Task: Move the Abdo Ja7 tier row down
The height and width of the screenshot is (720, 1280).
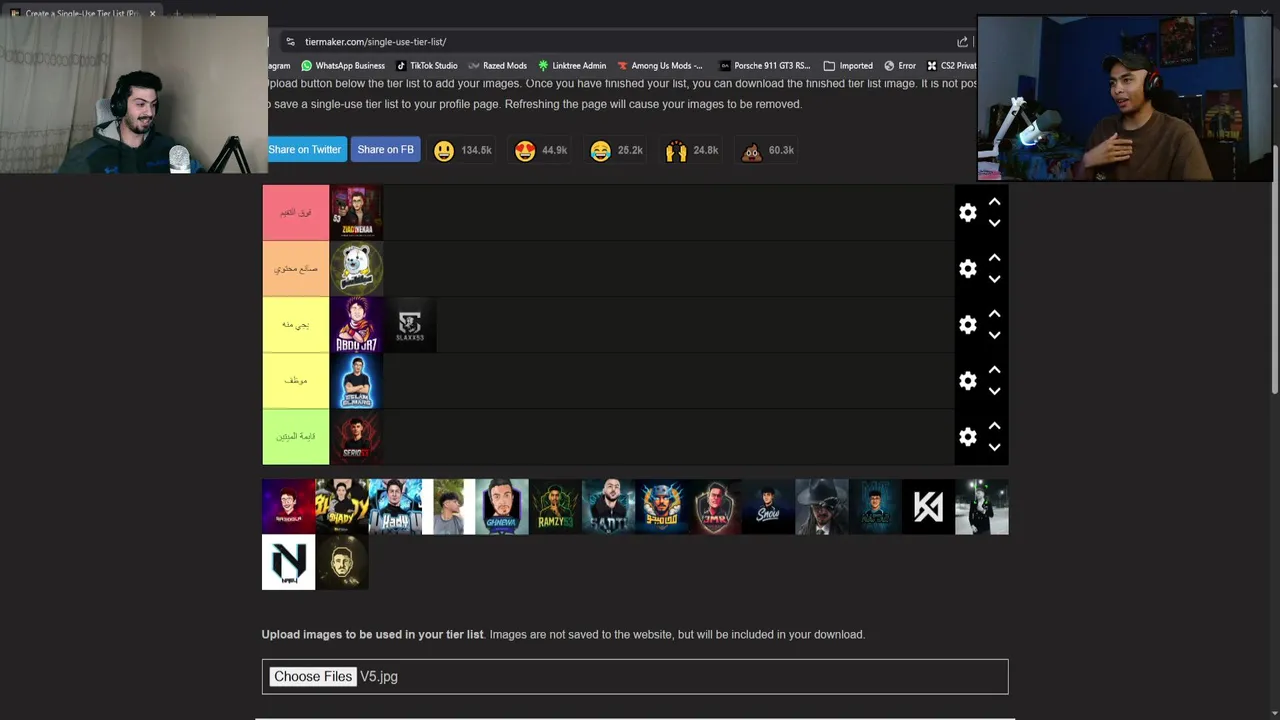Action: tap(994, 335)
